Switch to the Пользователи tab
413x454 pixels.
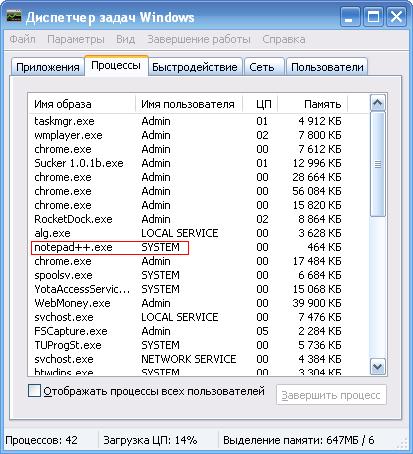[327, 67]
